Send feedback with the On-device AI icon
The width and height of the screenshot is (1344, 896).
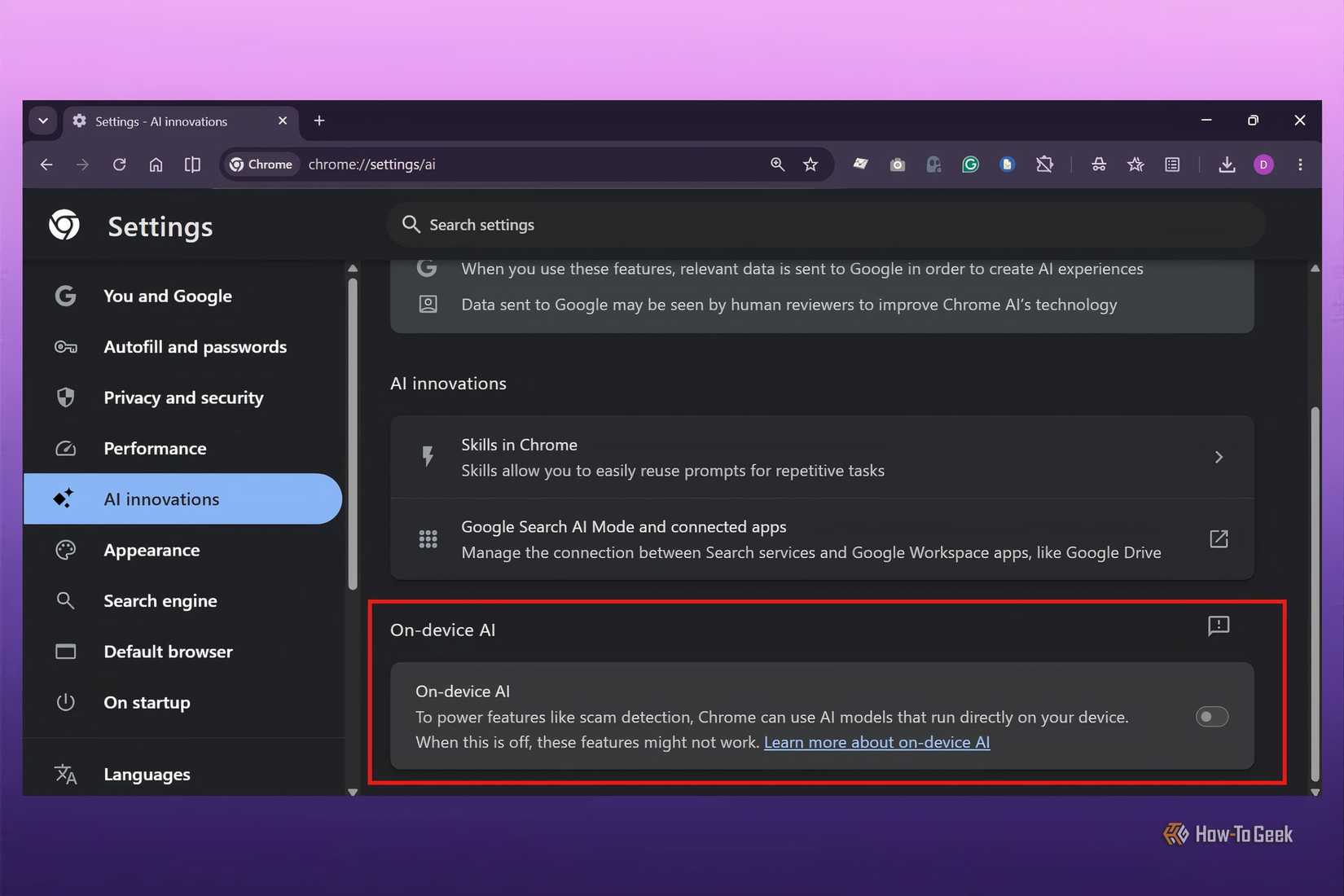pos(1219,626)
